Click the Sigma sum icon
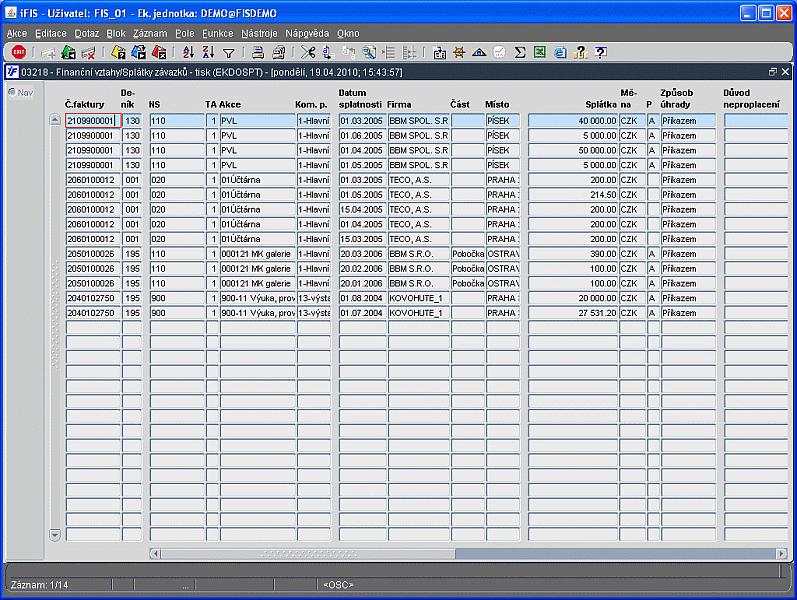797x600 pixels. [520, 52]
